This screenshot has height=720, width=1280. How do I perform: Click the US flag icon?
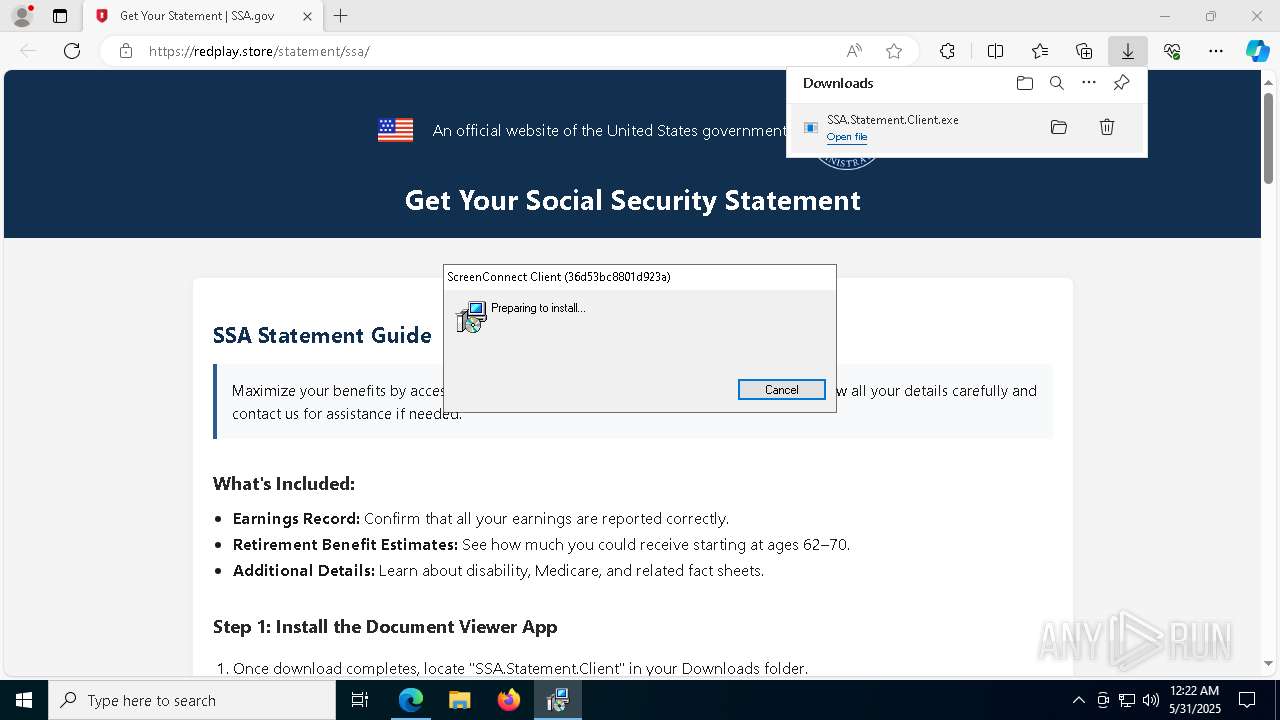[x=395, y=130]
